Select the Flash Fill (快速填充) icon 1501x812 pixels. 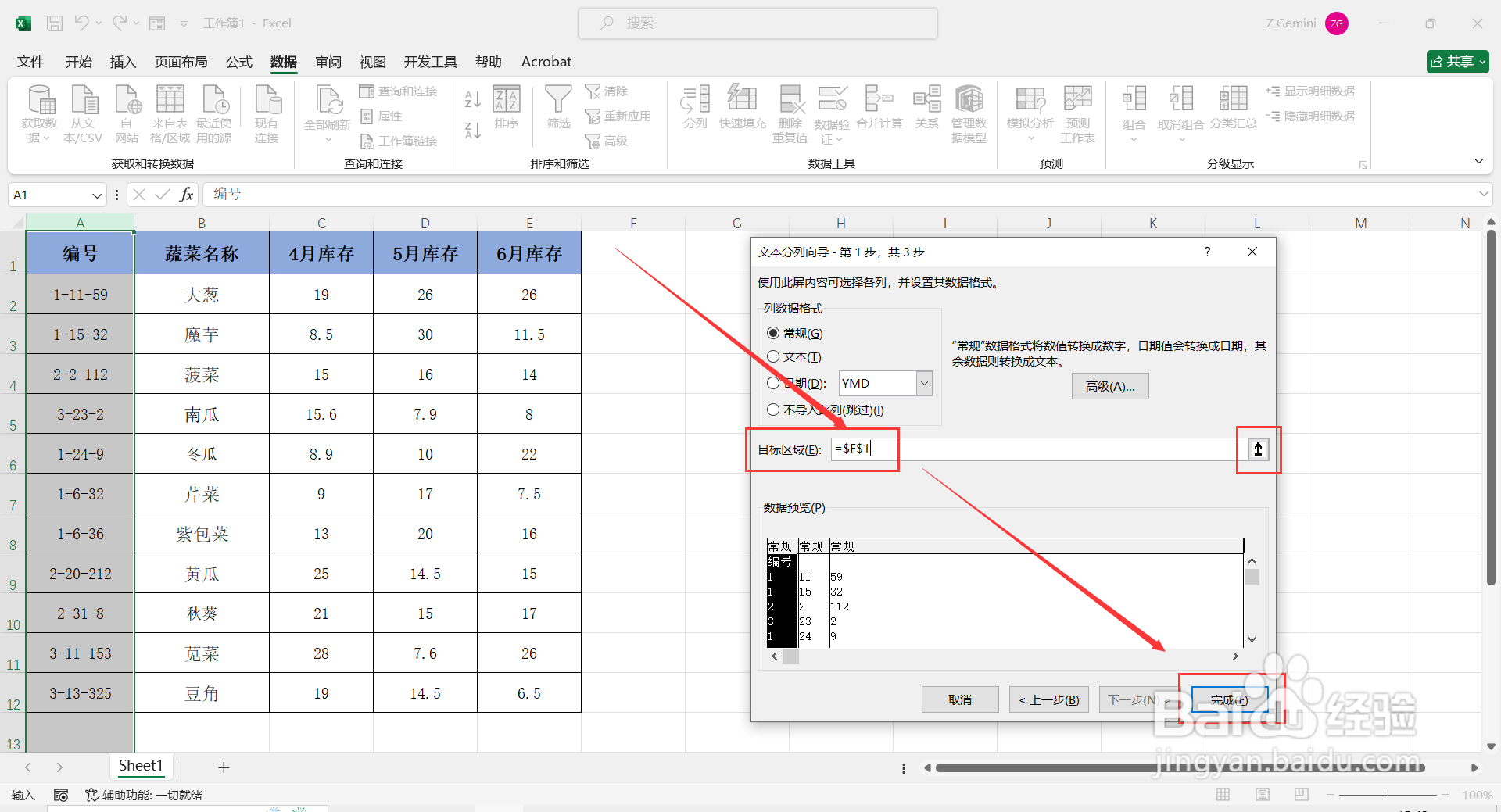(x=742, y=112)
